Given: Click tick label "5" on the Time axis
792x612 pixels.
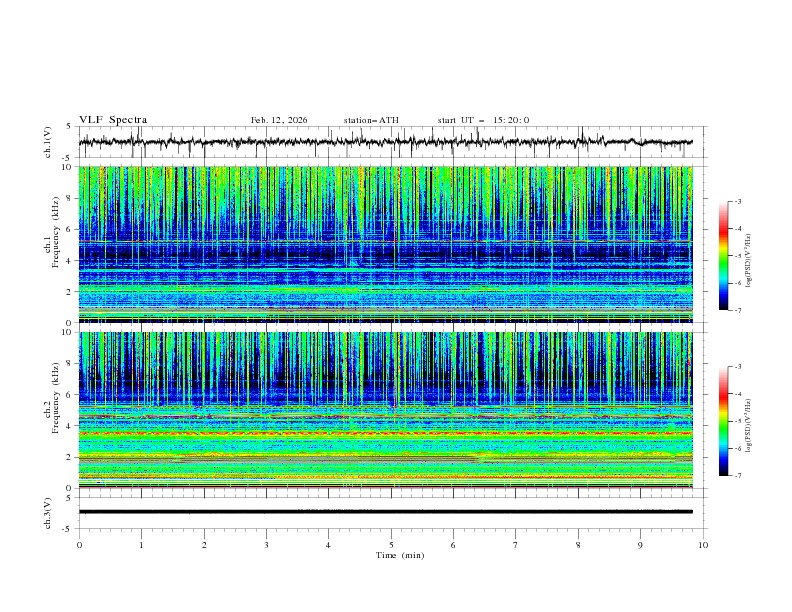Looking at the screenshot, I should point(391,545).
